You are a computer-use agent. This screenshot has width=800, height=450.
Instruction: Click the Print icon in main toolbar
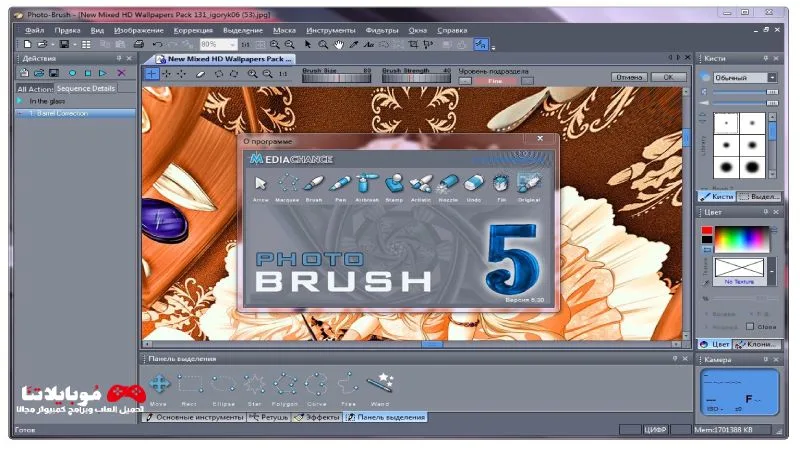[x=138, y=44]
